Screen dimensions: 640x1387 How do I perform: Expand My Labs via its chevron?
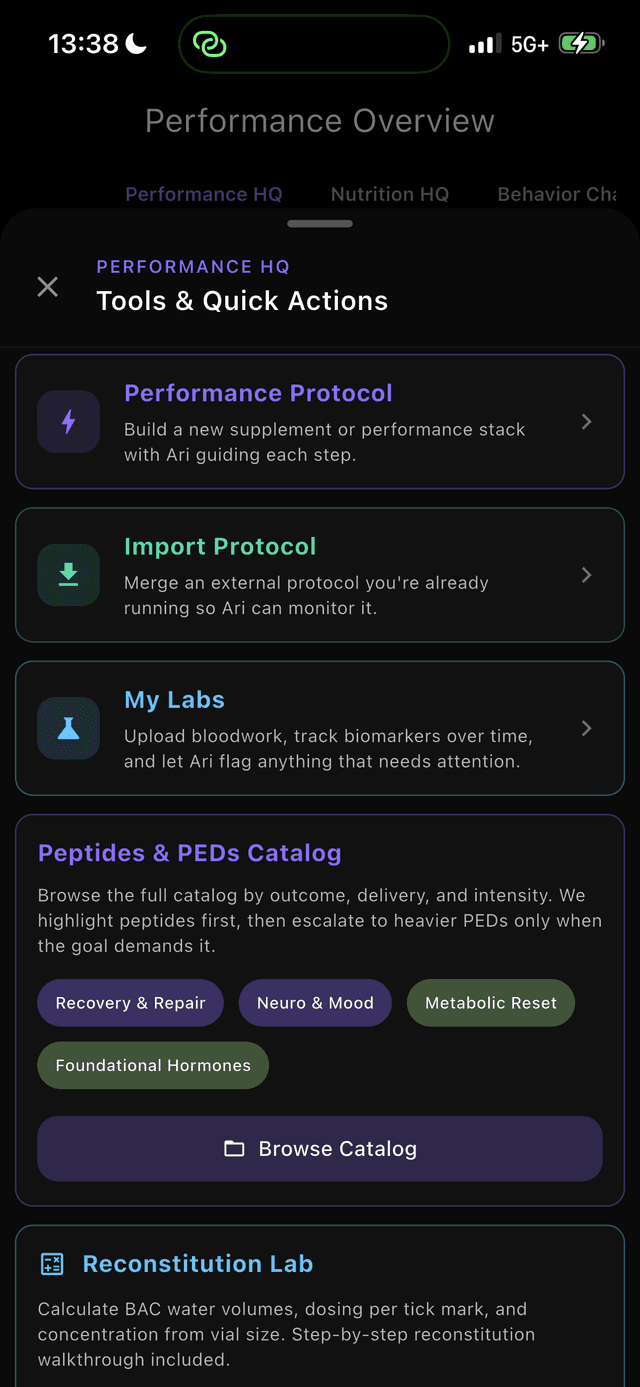click(587, 728)
